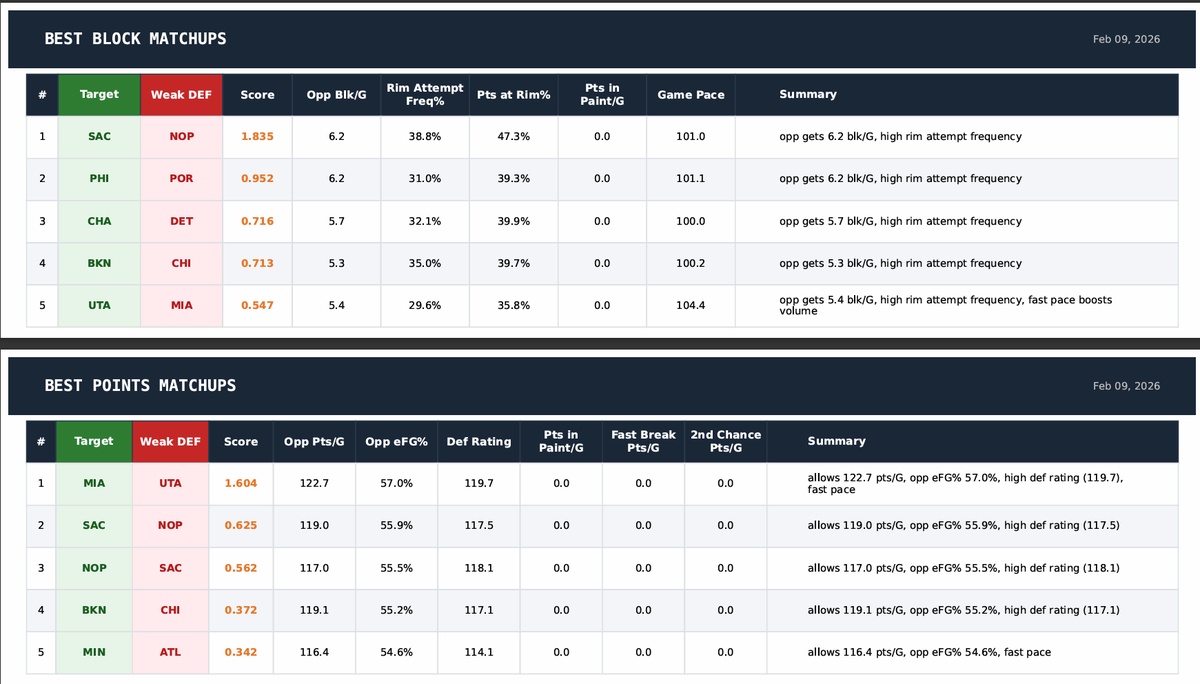Click the Fast Break Pts/G column header
This screenshot has width=1200, height=684.
point(643,441)
